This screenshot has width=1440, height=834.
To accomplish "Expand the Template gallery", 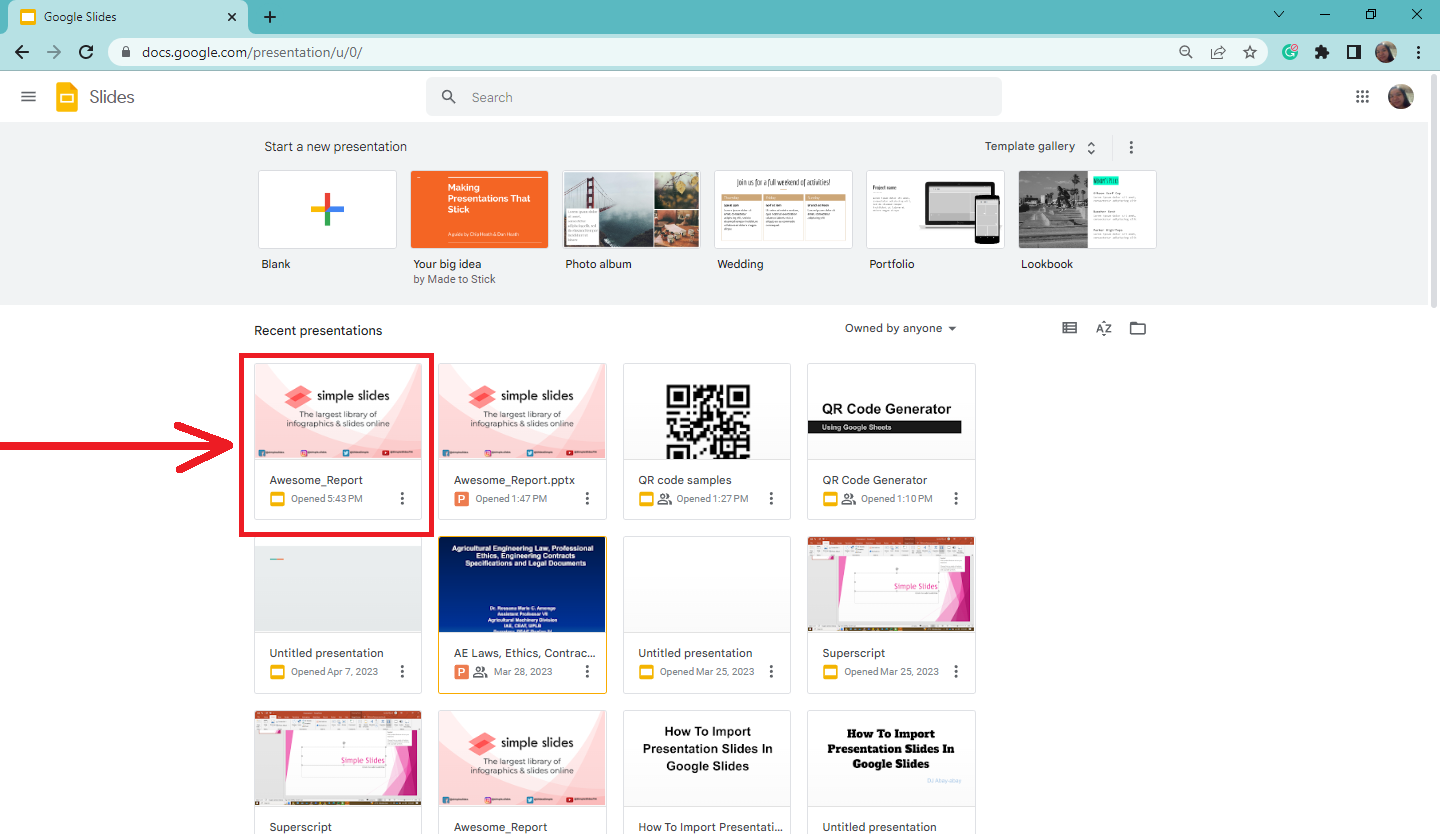I will coord(1040,147).
